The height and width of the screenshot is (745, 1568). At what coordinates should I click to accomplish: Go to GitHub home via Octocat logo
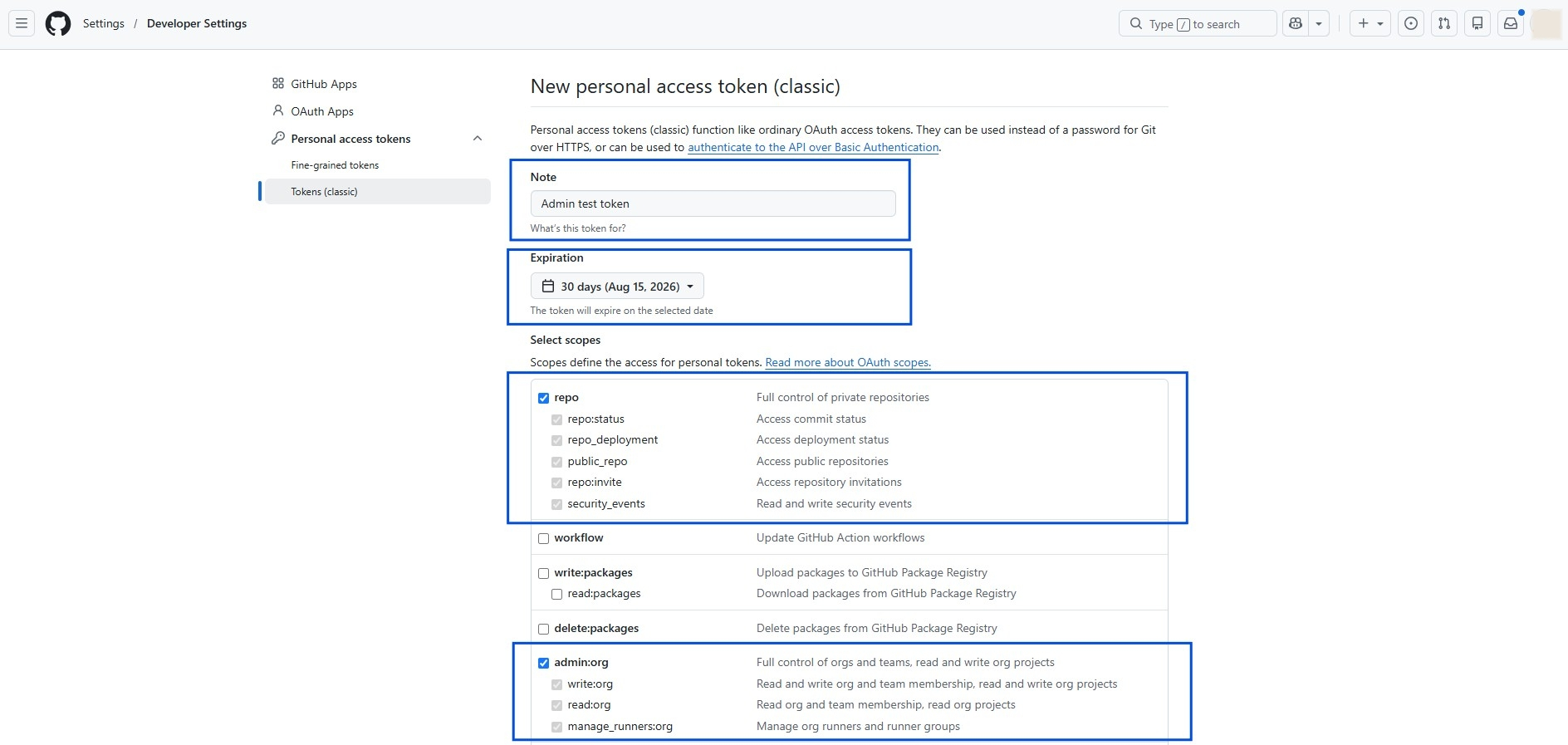click(x=58, y=23)
